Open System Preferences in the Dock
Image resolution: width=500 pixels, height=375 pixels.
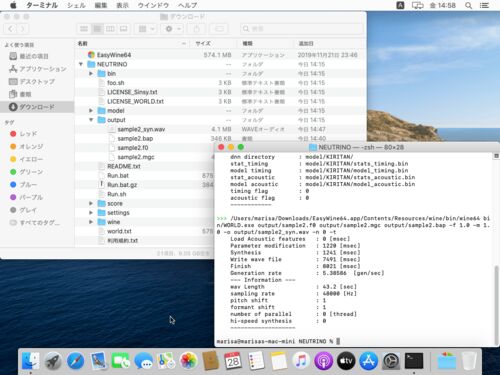pos(391,361)
